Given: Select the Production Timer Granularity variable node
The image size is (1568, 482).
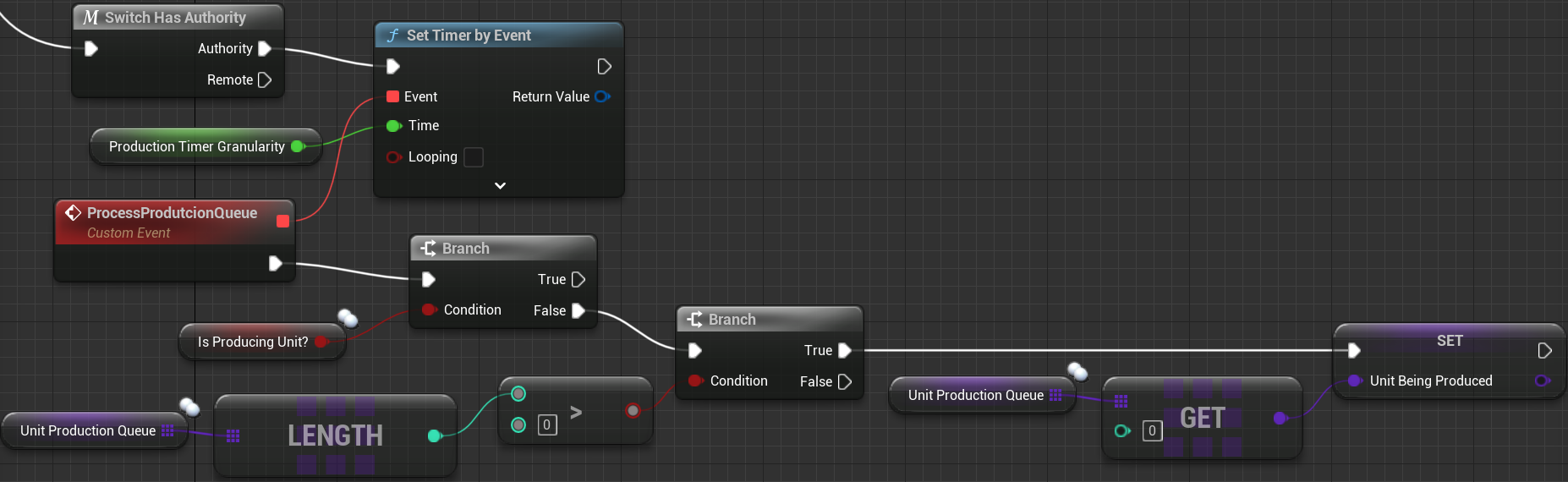Looking at the screenshot, I should pyautogui.click(x=197, y=147).
